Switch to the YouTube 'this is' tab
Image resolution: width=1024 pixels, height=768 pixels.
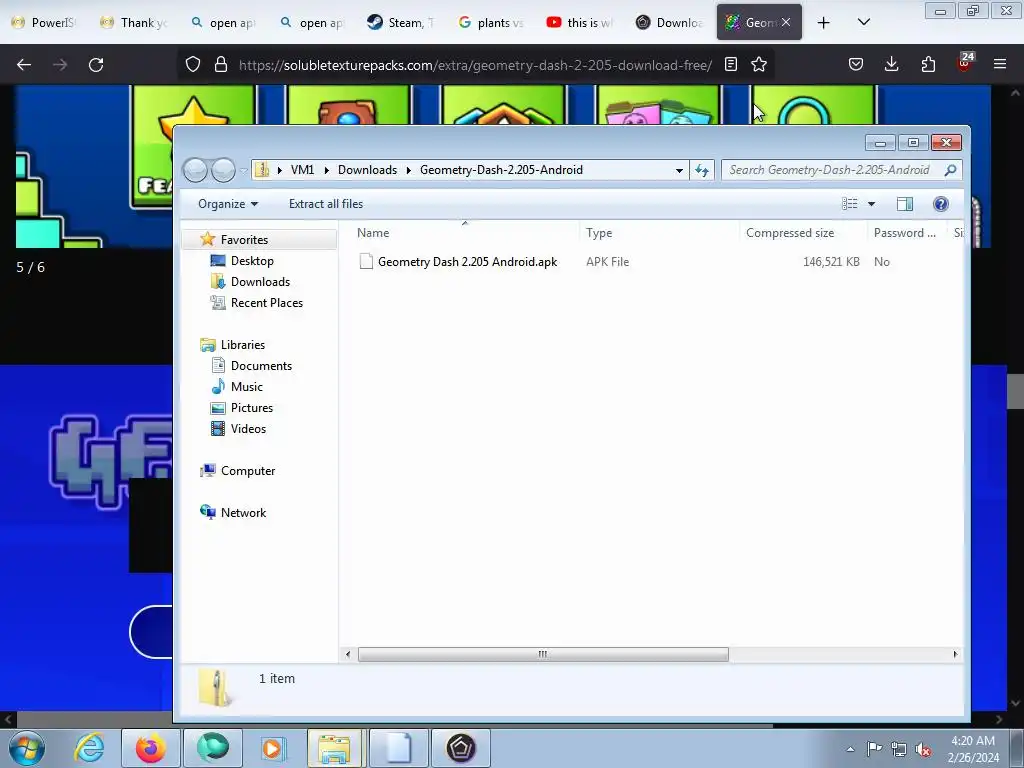click(x=580, y=22)
